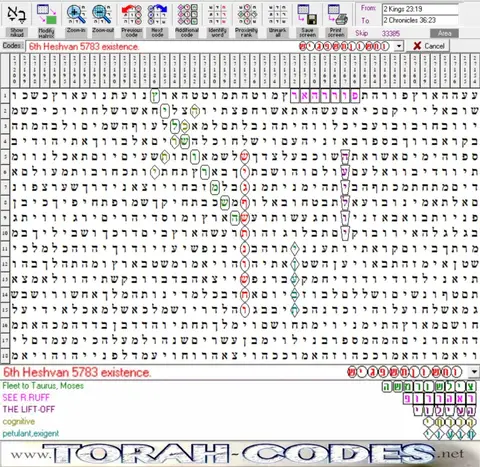Open the Codes dropdown arrow
Image resolution: width=480 pixels, height=467 pixels.
pyautogui.click(x=399, y=46)
